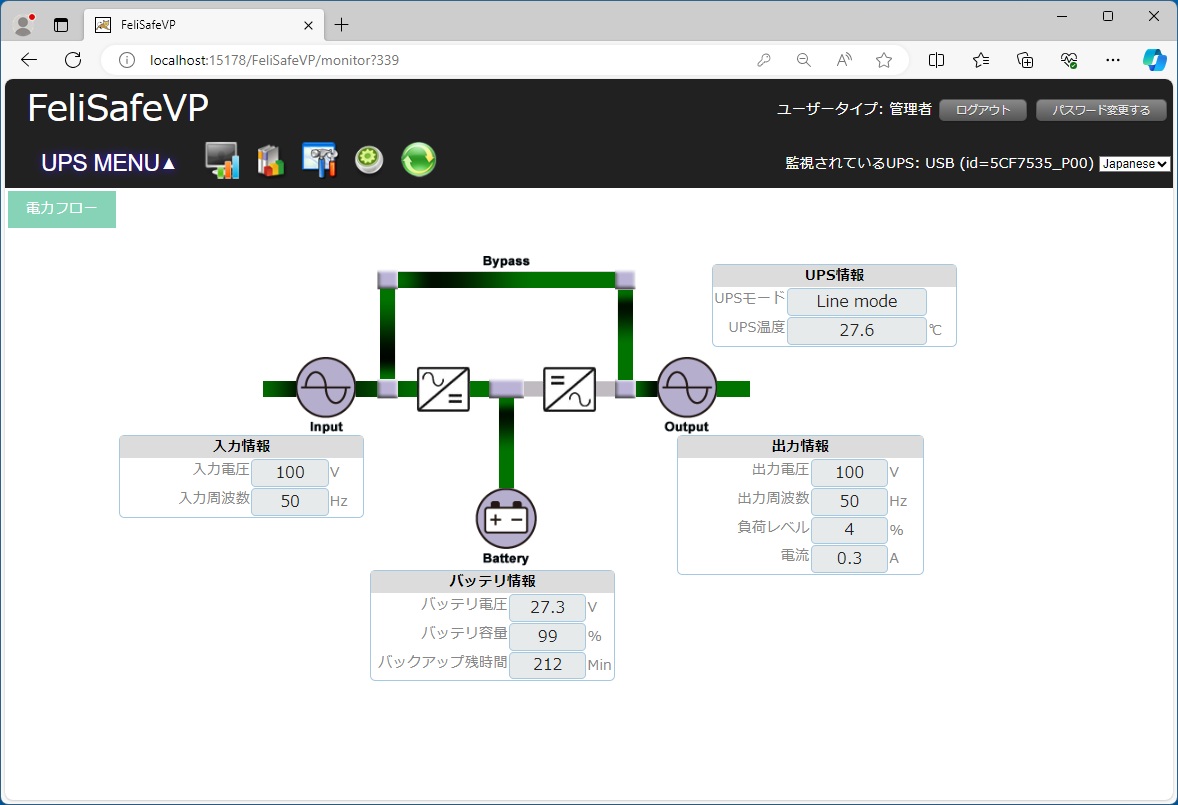Click the Output AC symbol in the diagram
The height and width of the screenshot is (805, 1178).
[687, 388]
